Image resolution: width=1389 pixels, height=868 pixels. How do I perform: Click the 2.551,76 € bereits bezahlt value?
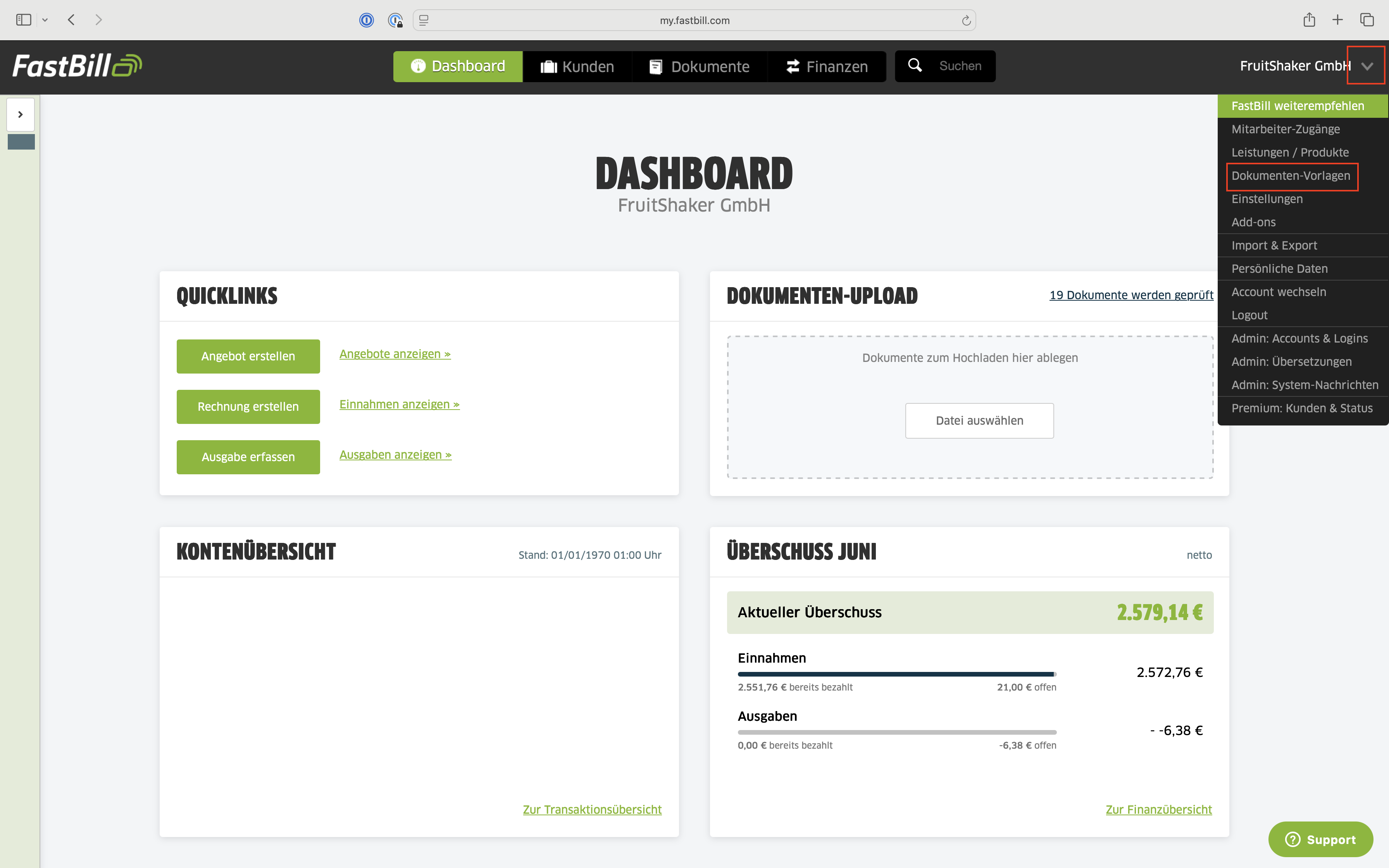(795, 688)
